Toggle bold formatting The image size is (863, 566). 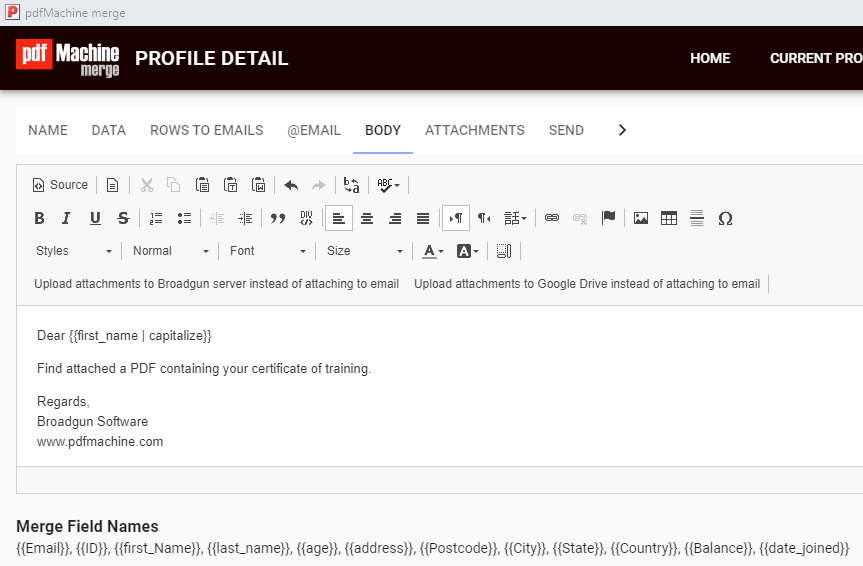click(x=39, y=218)
